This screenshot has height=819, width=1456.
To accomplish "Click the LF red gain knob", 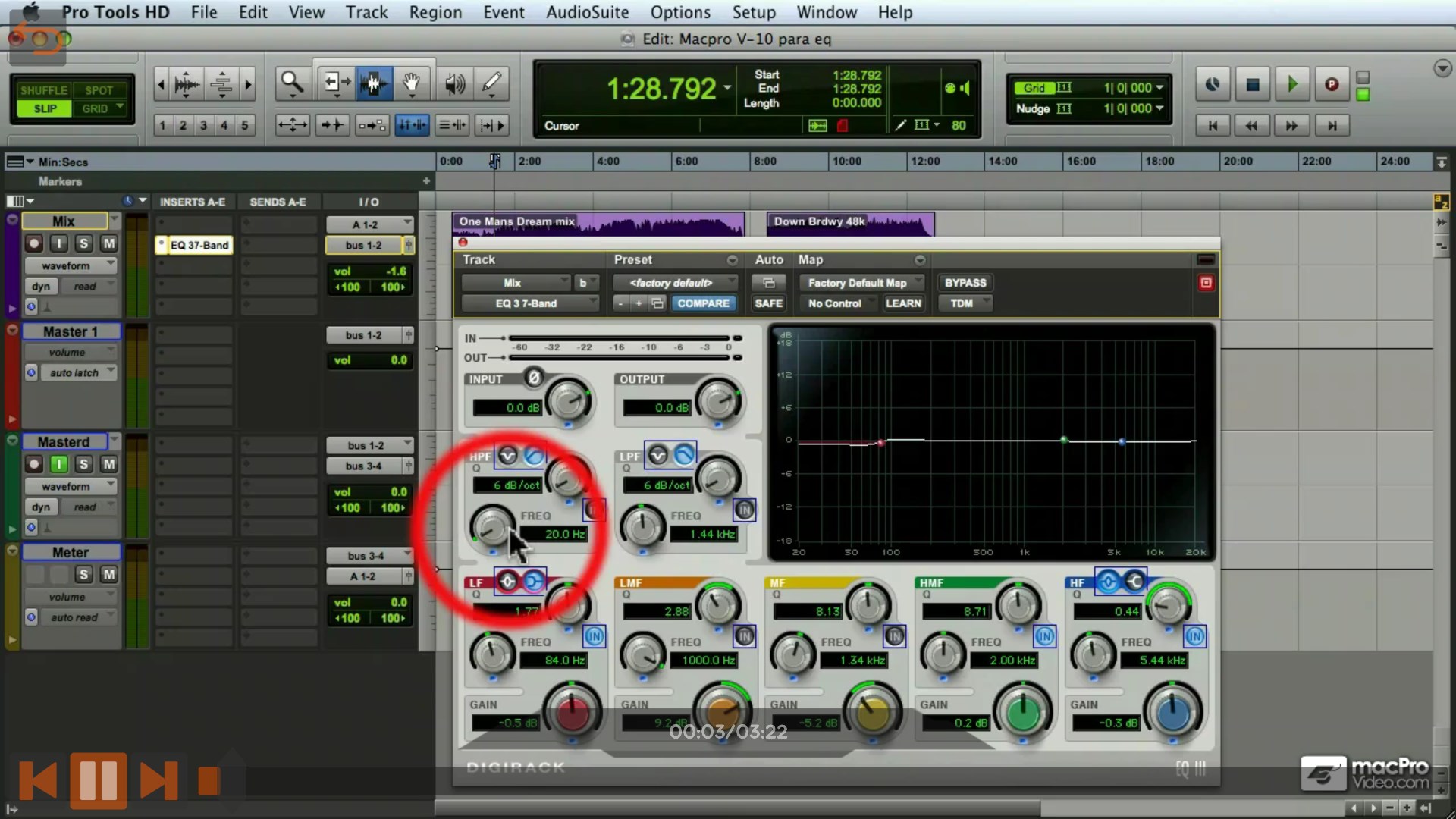I will pyautogui.click(x=572, y=711).
